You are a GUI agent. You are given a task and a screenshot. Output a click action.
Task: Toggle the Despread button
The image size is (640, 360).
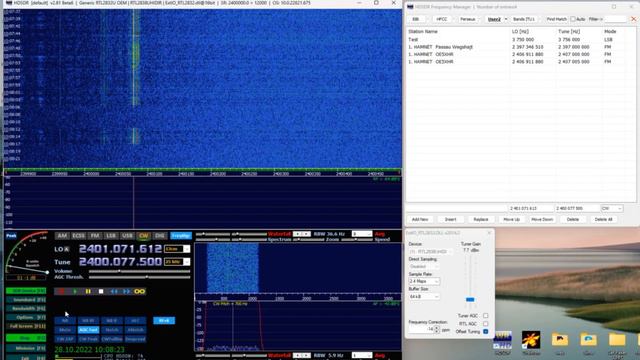click(x=136, y=339)
